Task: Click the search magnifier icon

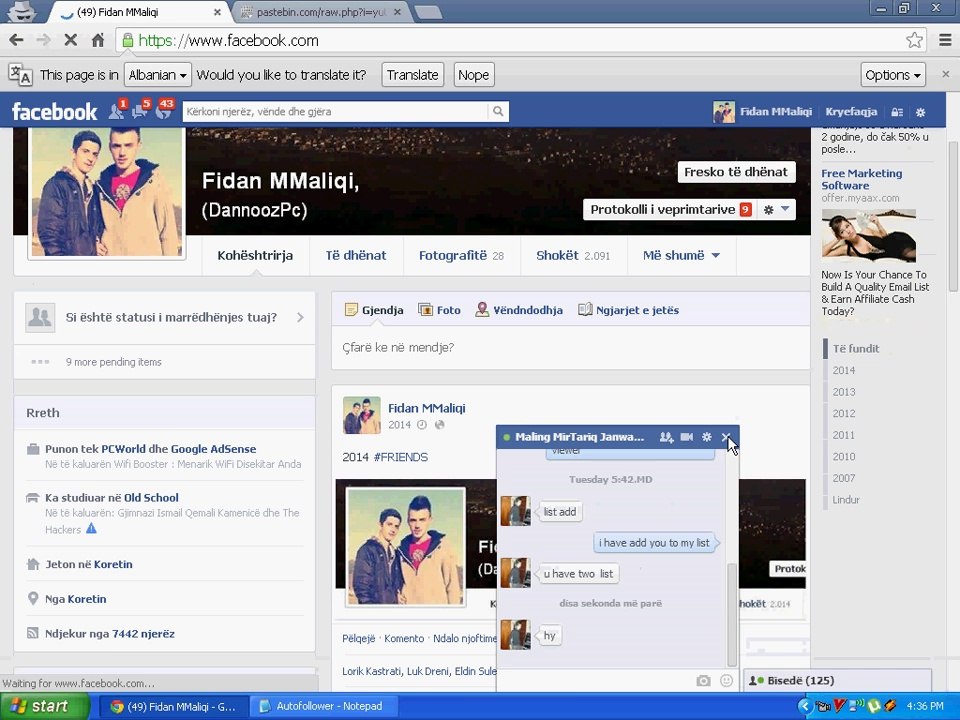Action: (498, 111)
